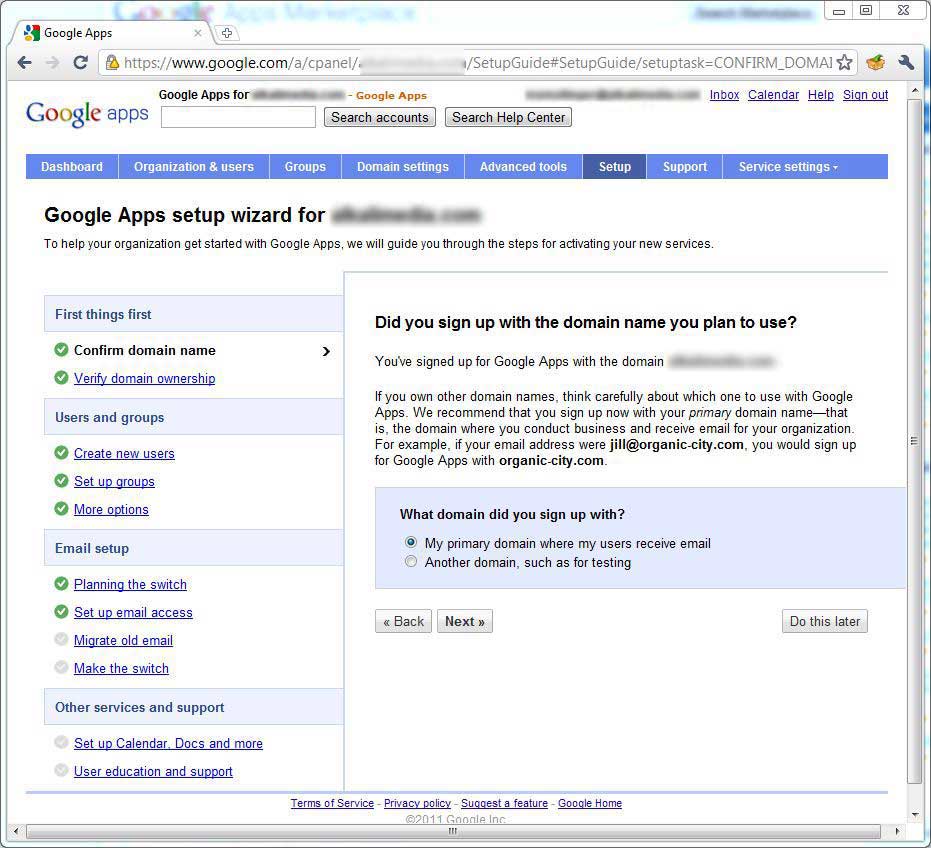The height and width of the screenshot is (848, 931).
Task: Click the gray circle beside Set up Calendar, Docs
Action: [x=61, y=742]
